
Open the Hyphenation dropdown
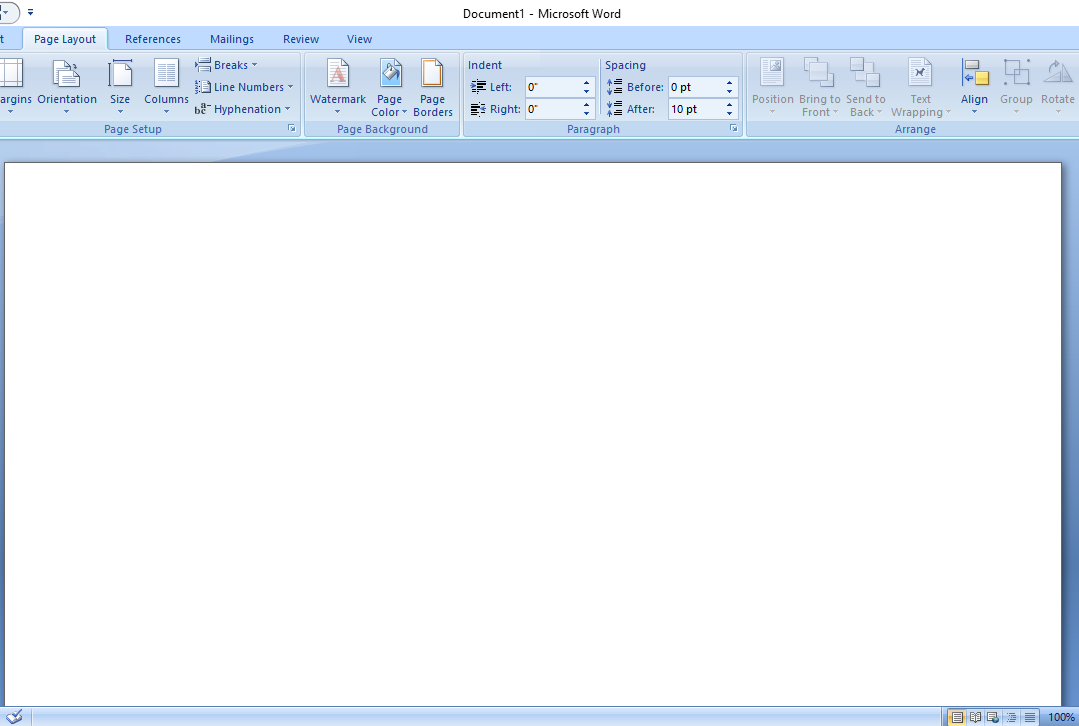click(243, 109)
